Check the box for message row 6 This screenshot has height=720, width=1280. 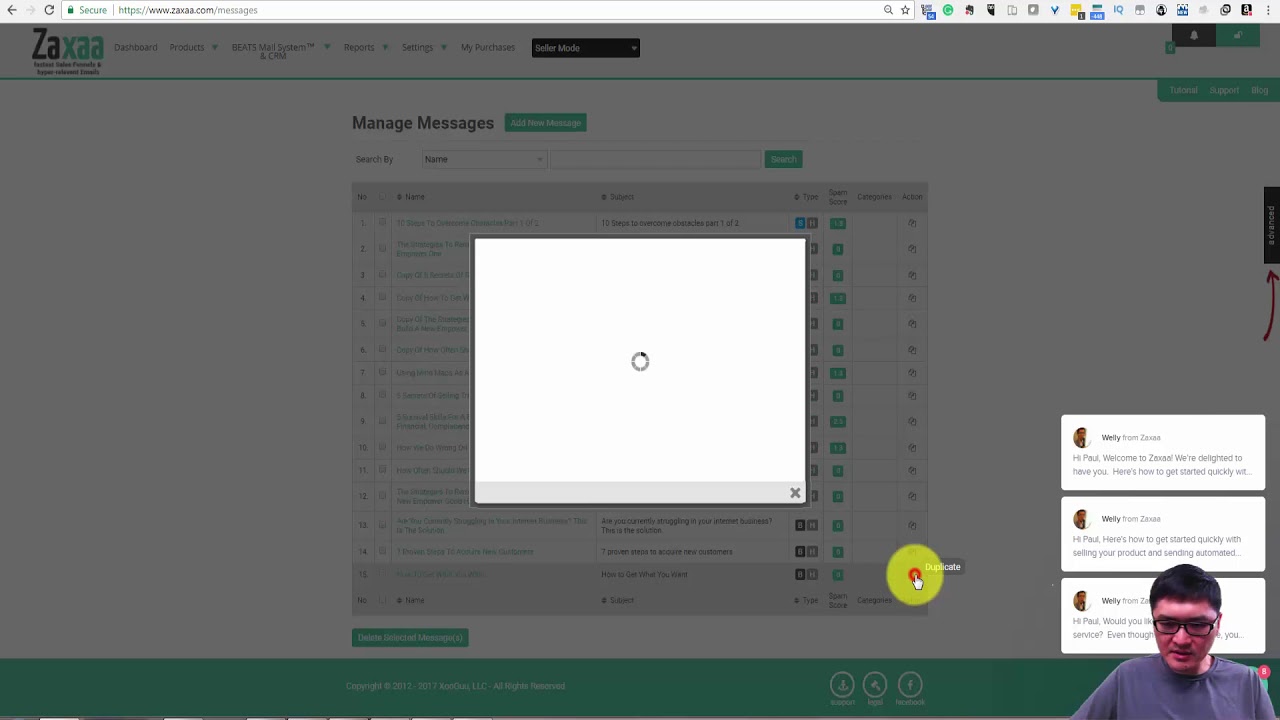pyautogui.click(x=382, y=350)
